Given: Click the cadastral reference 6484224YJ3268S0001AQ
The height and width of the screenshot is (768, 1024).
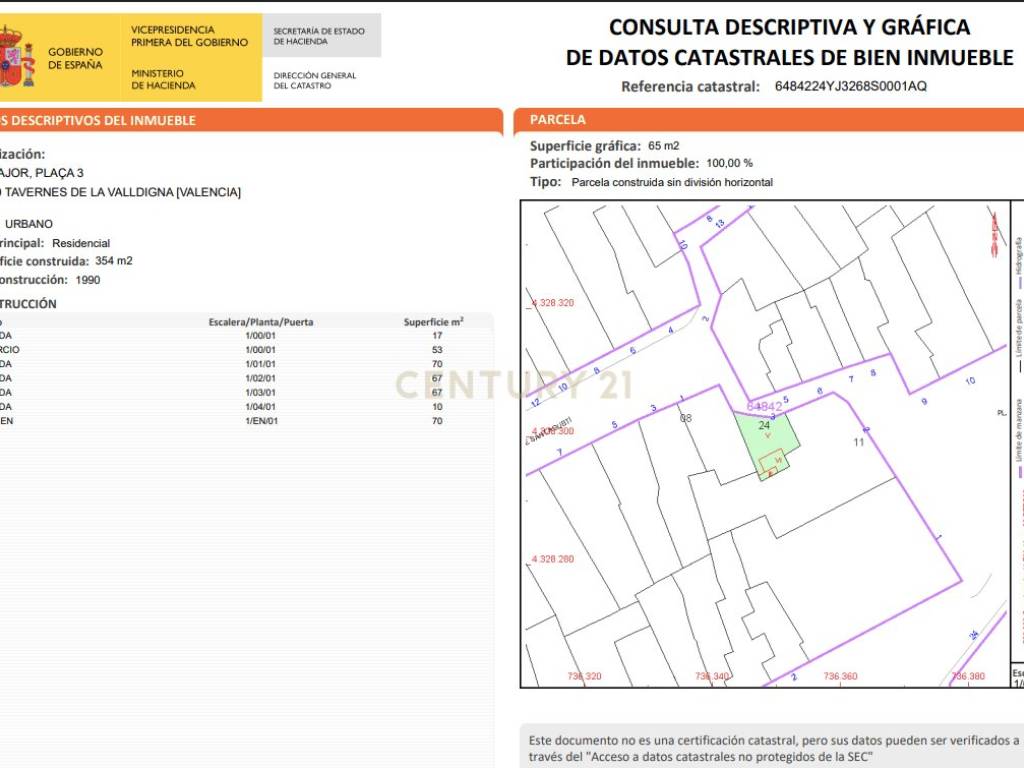Looking at the screenshot, I should [x=850, y=86].
